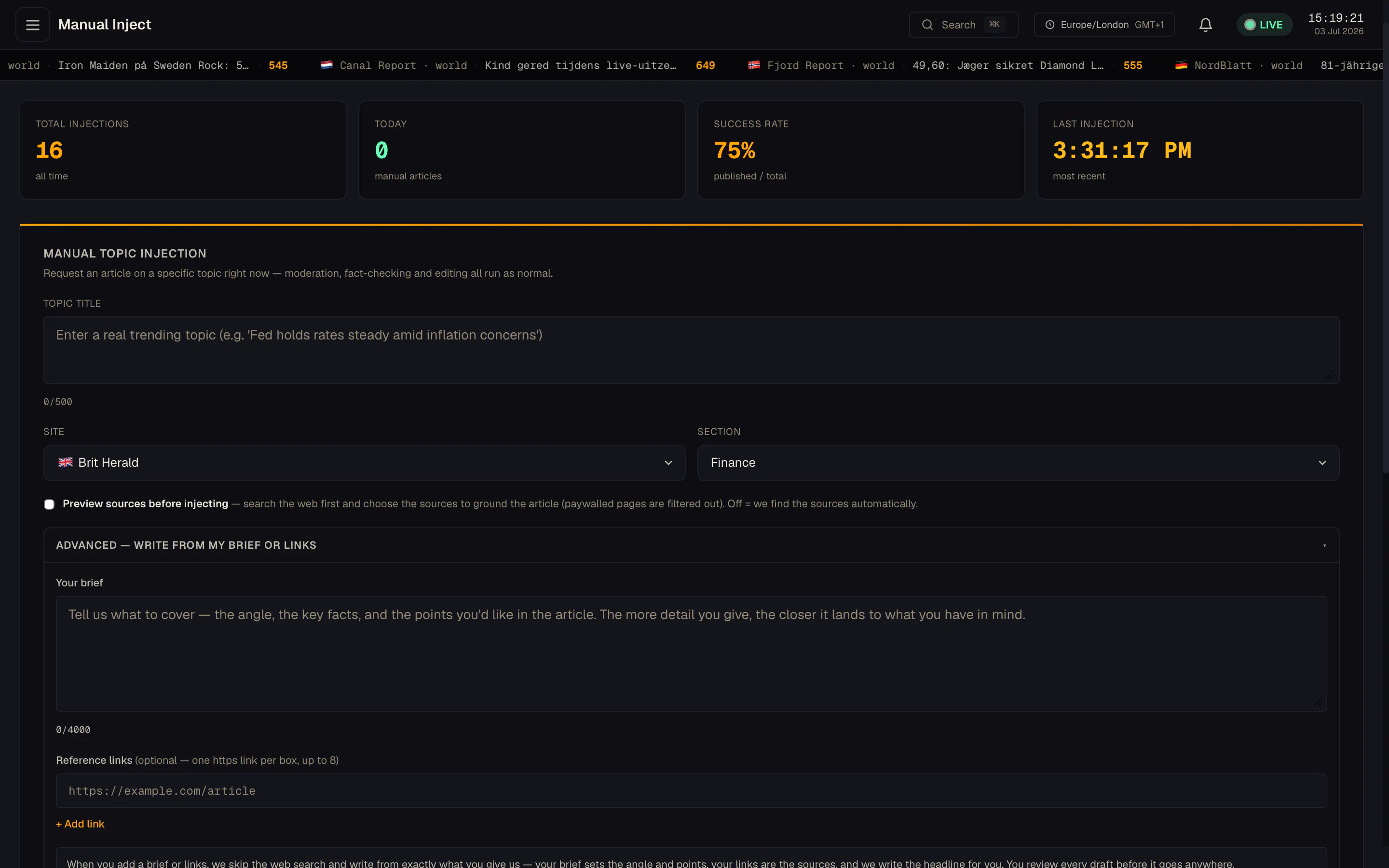Image resolution: width=1389 pixels, height=868 pixels.
Task: Open the hamburger navigation menu
Action: click(33, 25)
